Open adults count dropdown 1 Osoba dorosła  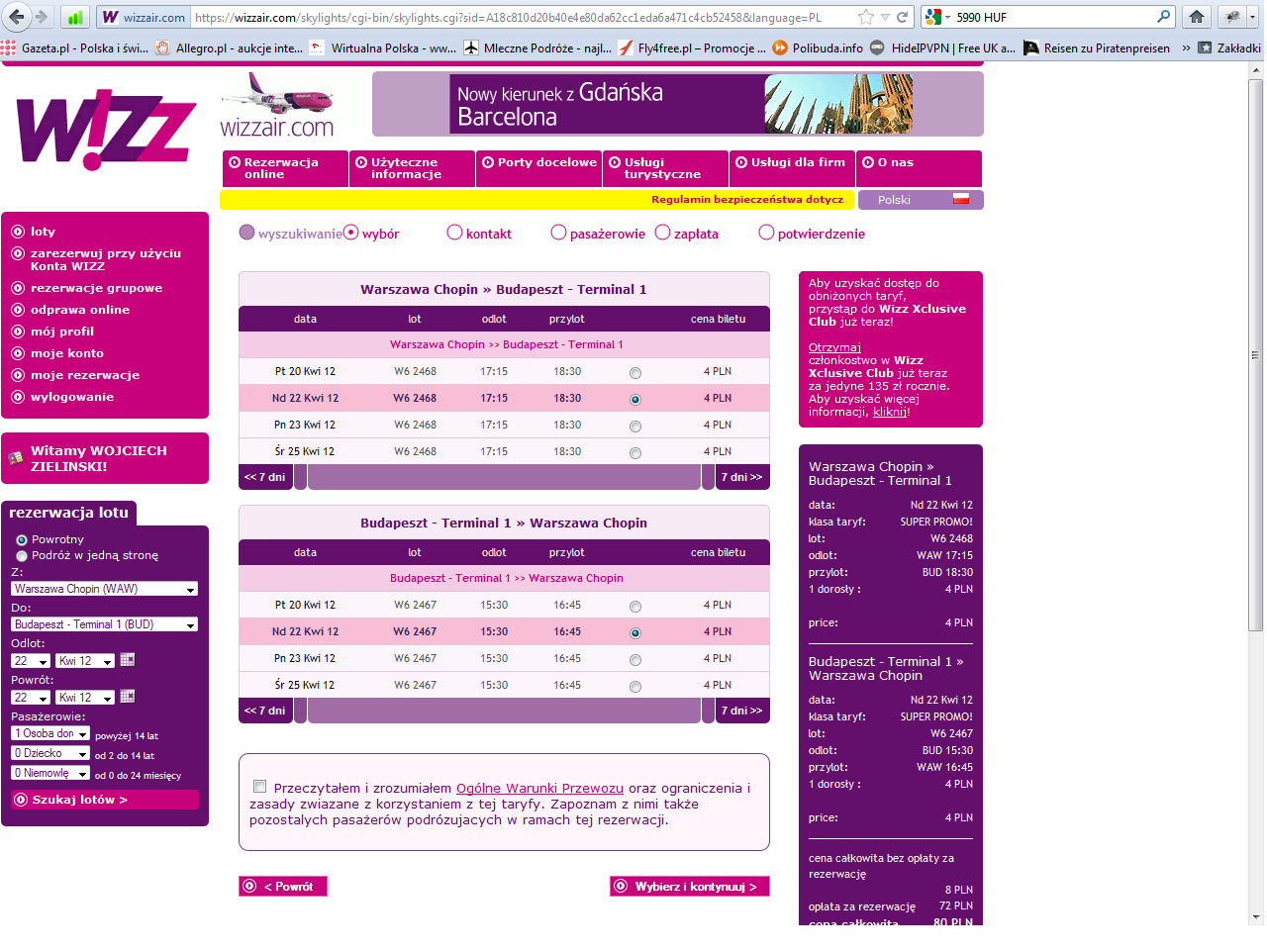pos(50,733)
